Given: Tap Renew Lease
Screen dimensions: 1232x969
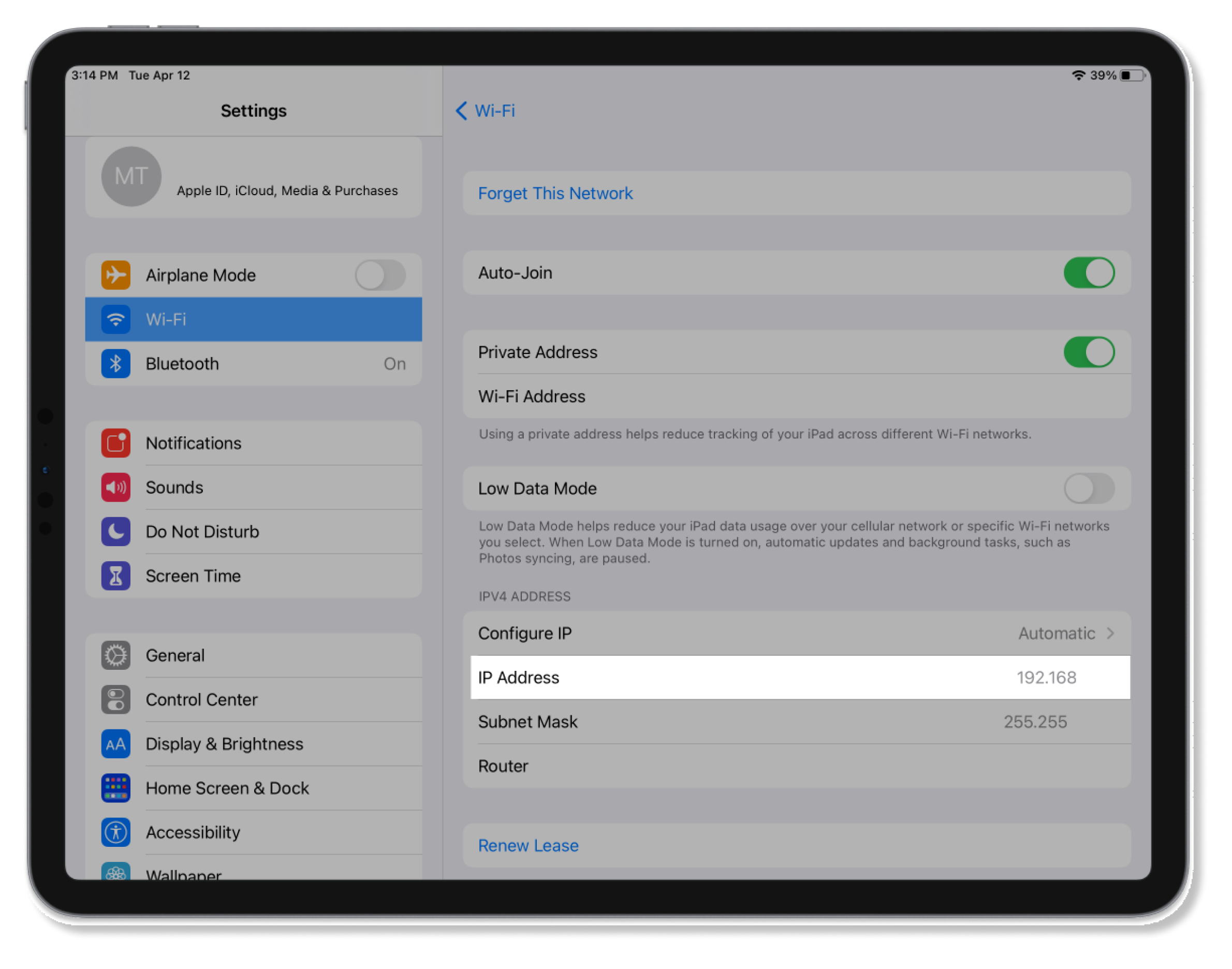Looking at the screenshot, I should coord(796,845).
